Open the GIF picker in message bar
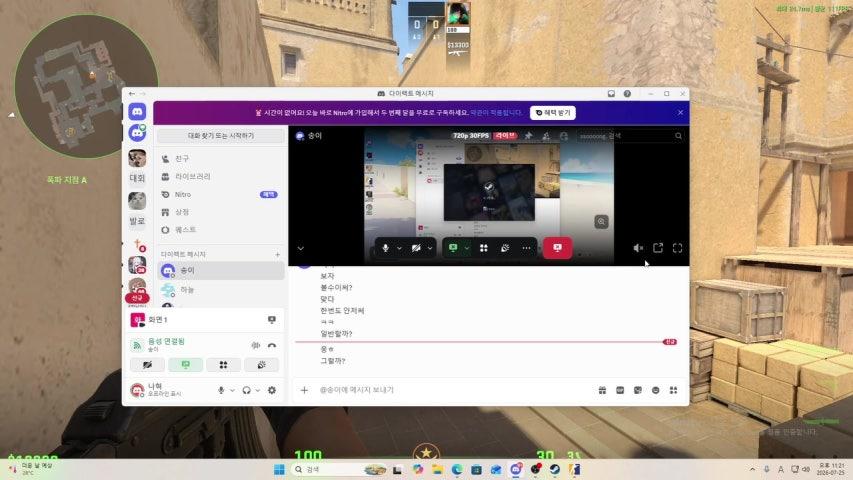Image resolution: width=853 pixels, height=480 pixels. pyautogui.click(x=620, y=390)
